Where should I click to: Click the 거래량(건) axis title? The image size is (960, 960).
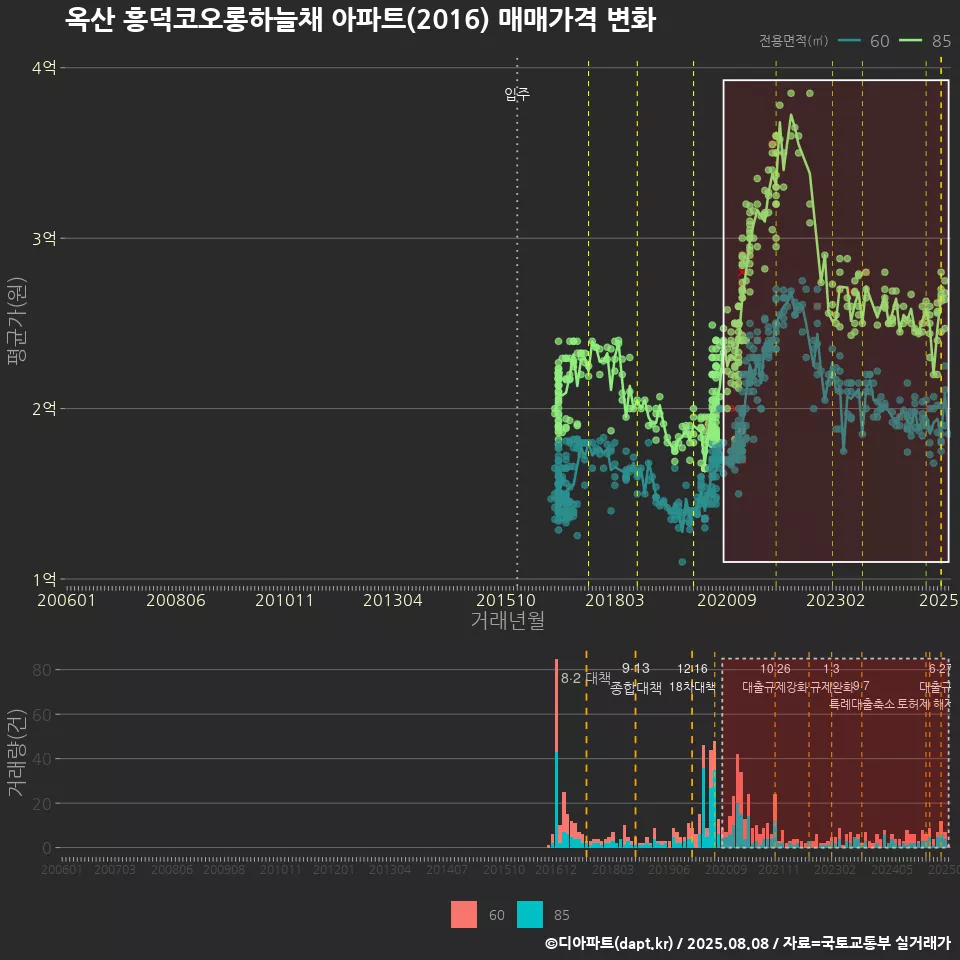click(x=17, y=753)
